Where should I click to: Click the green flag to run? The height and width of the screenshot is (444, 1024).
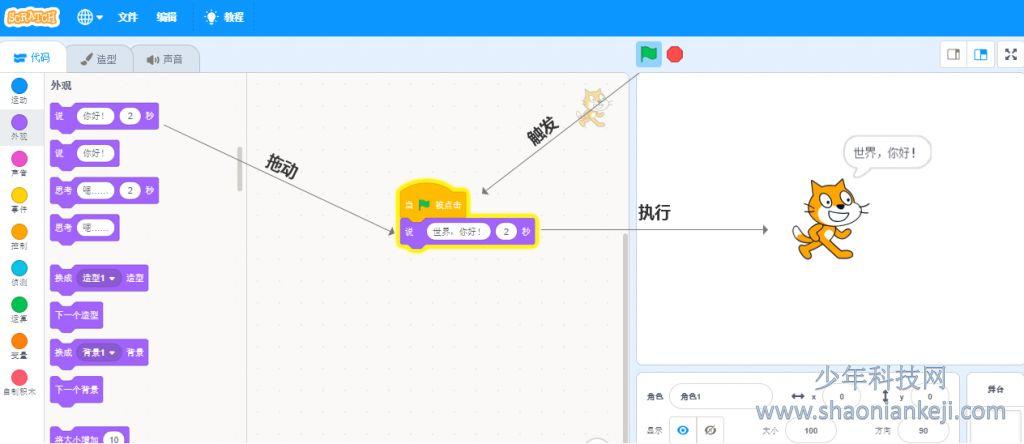point(648,54)
